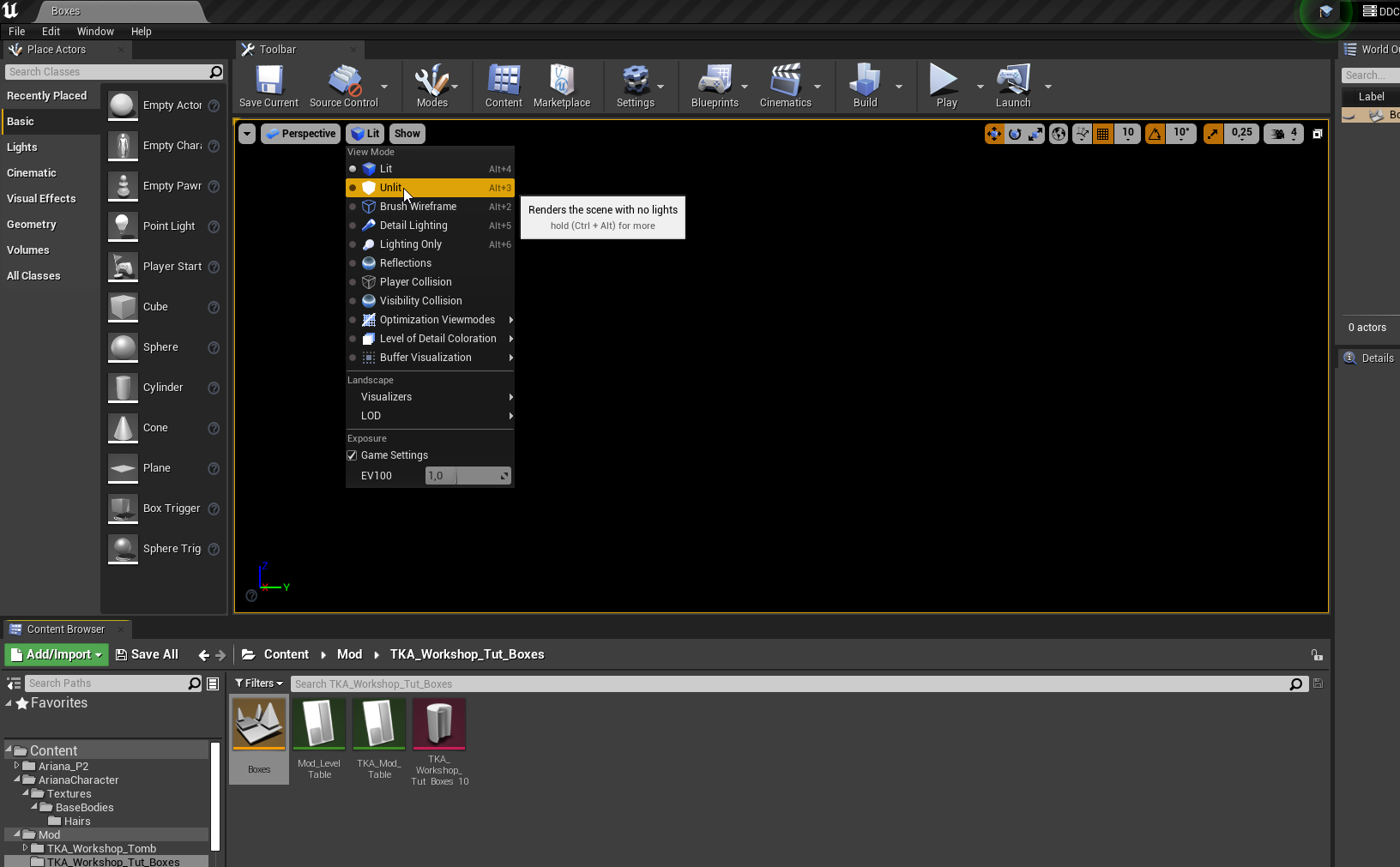Switch view mode to Unlit
This screenshot has height=867, width=1400.
pos(430,188)
